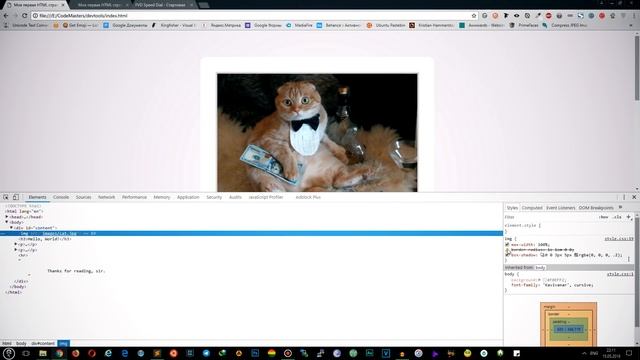
Task: Open the Chrome three-dot menu
Action: (634, 16)
